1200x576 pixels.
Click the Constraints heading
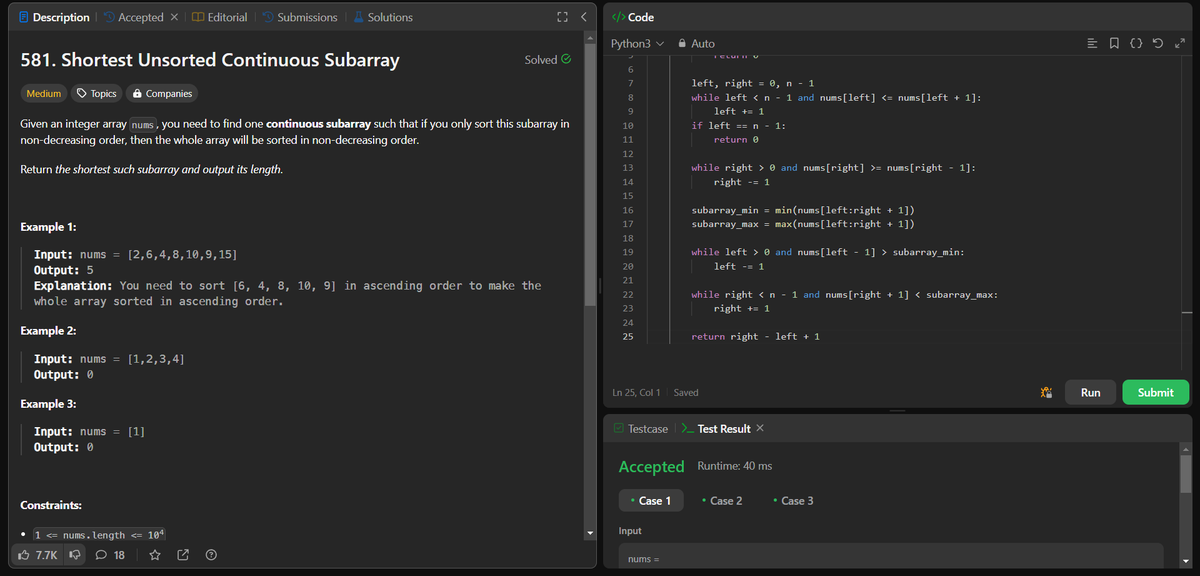click(51, 506)
